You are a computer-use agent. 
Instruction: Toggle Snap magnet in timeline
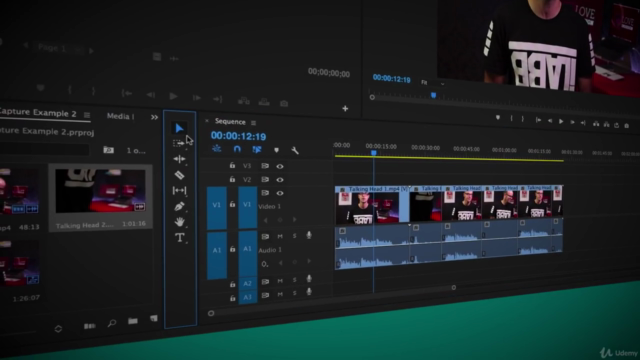coord(237,149)
